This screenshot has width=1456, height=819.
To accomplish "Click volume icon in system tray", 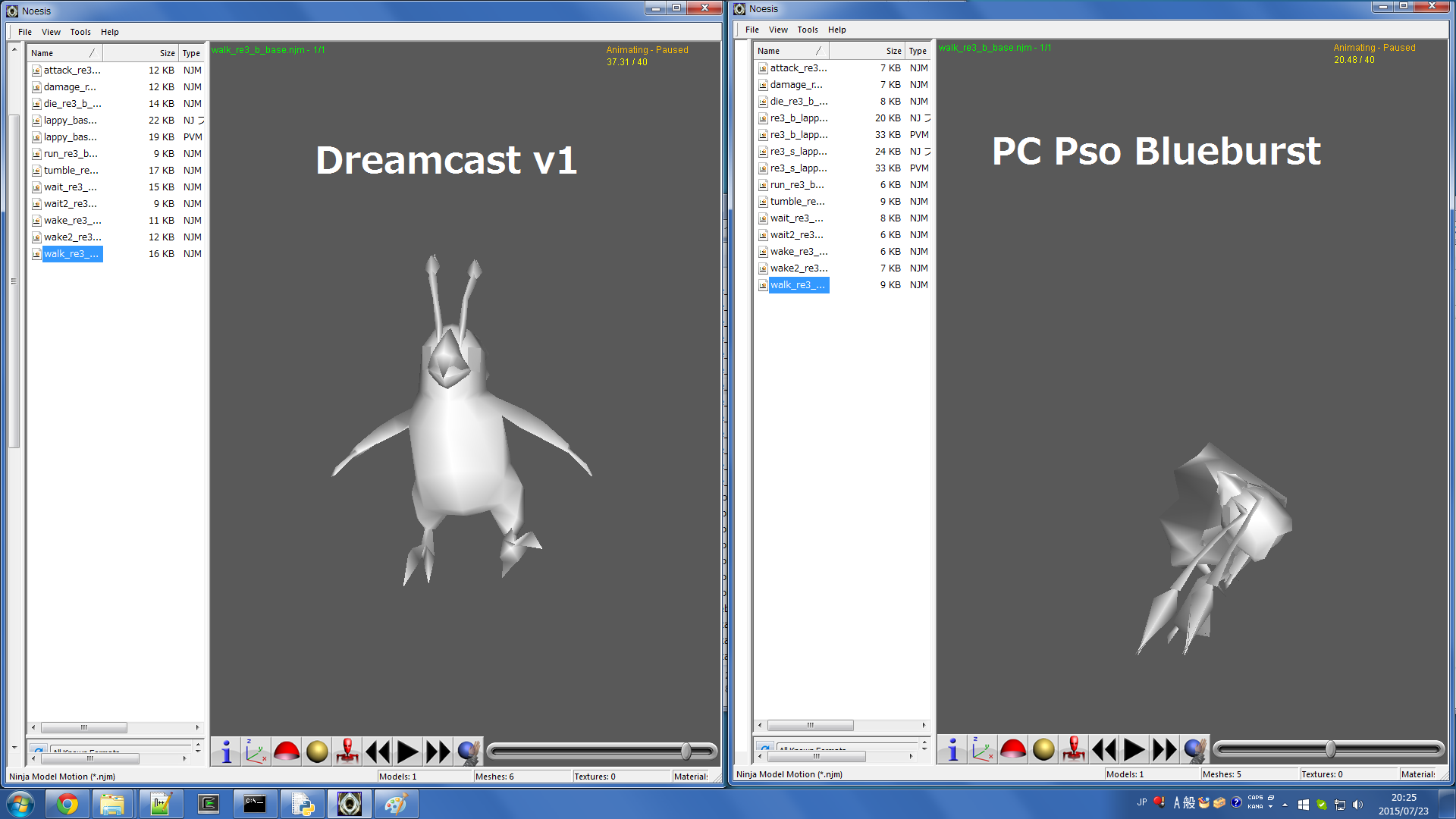I will pos(1357,805).
